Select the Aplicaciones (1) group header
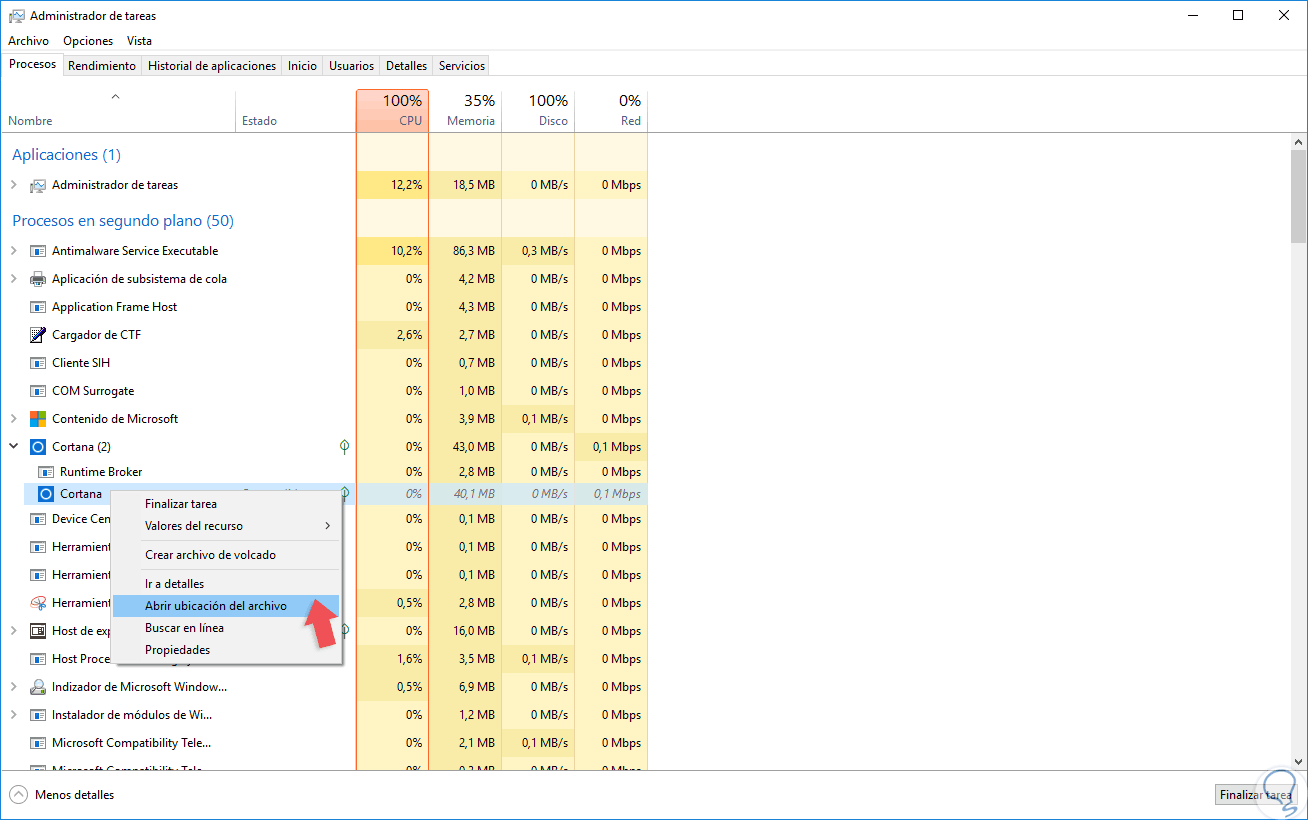 (66, 155)
